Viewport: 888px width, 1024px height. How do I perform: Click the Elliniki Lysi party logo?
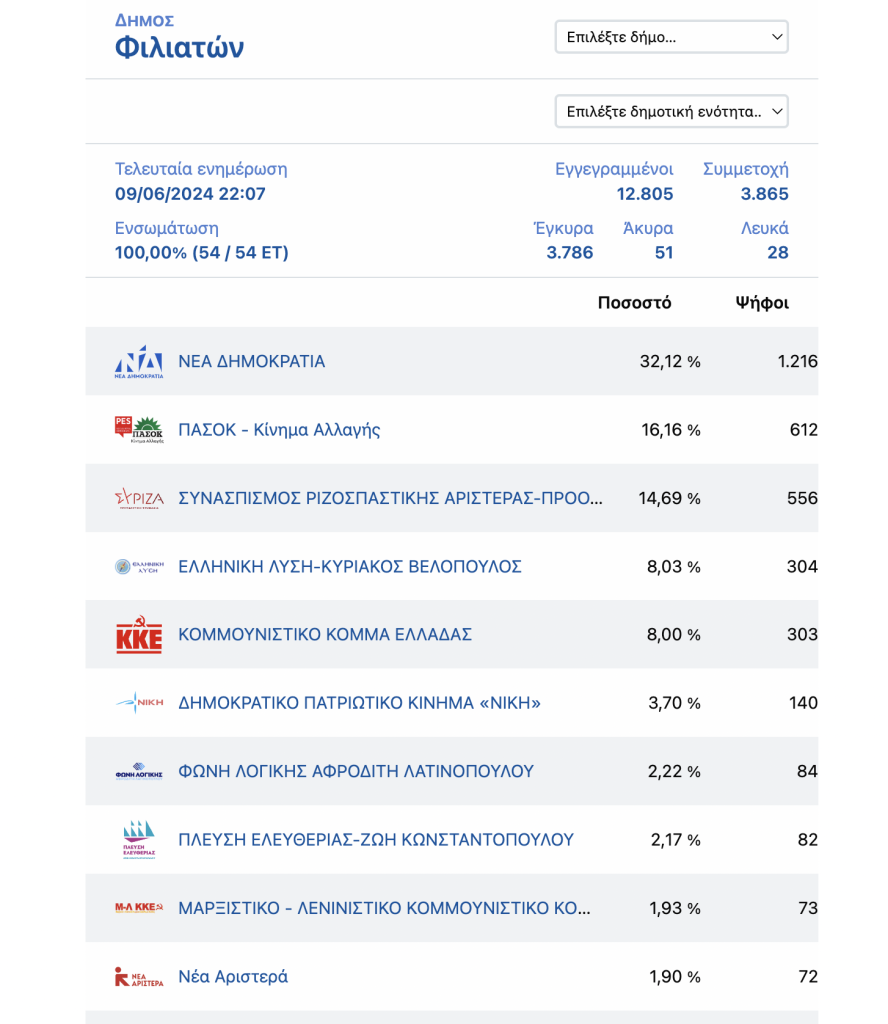point(139,566)
